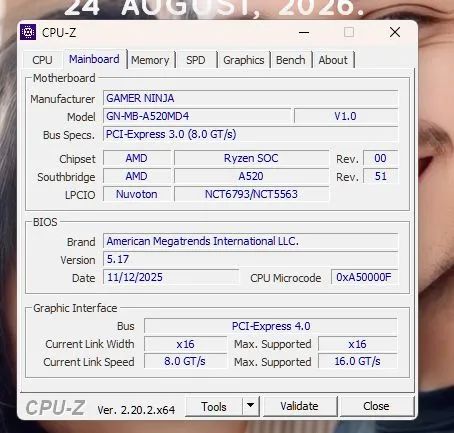Click the Manufacturer label
The image size is (454, 433).
pos(63,99)
